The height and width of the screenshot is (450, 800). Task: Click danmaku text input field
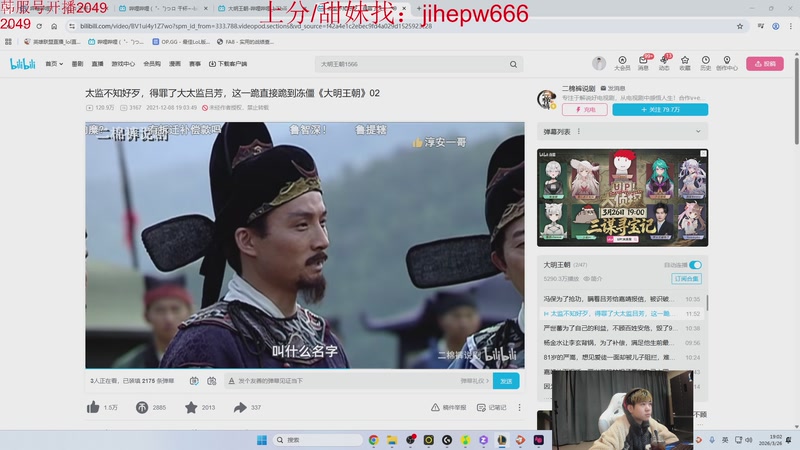click(x=347, y=381)
